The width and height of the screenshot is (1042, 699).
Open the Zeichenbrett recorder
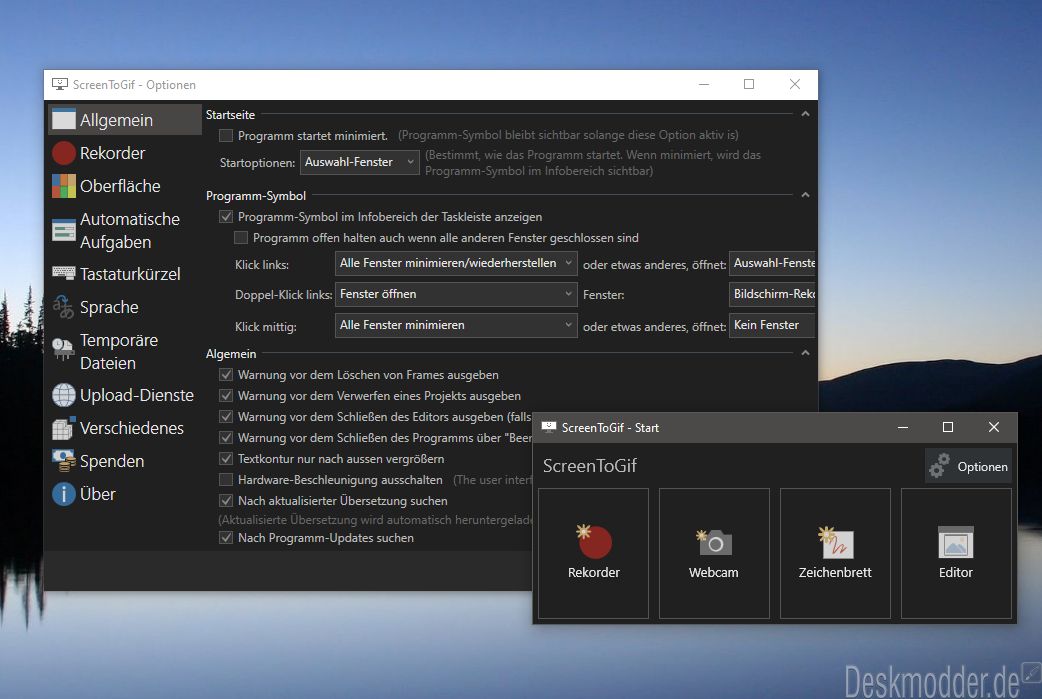pyautogui.click(x=835, y=553)
